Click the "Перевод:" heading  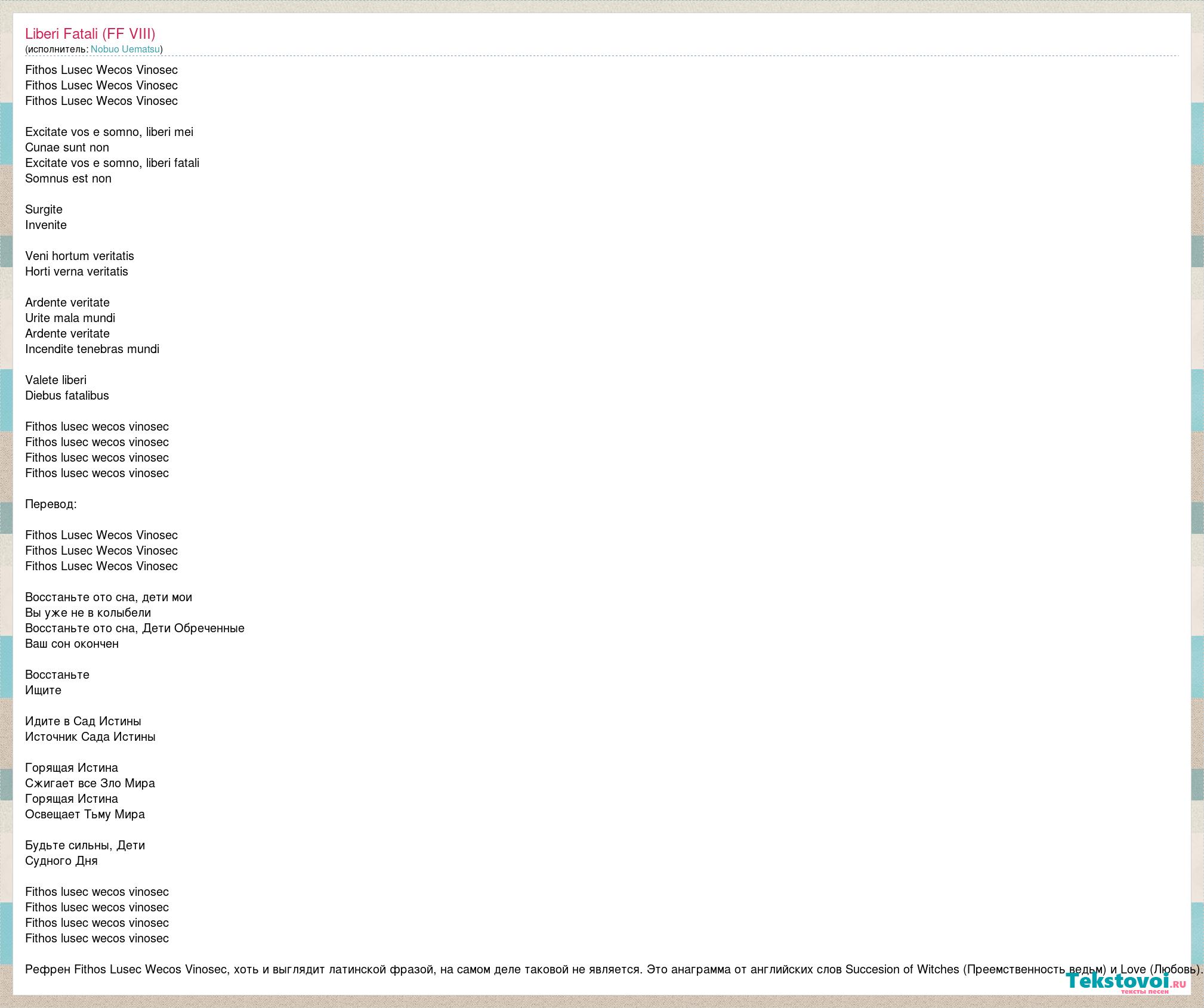pyautogui.click(x=51, y=504)
